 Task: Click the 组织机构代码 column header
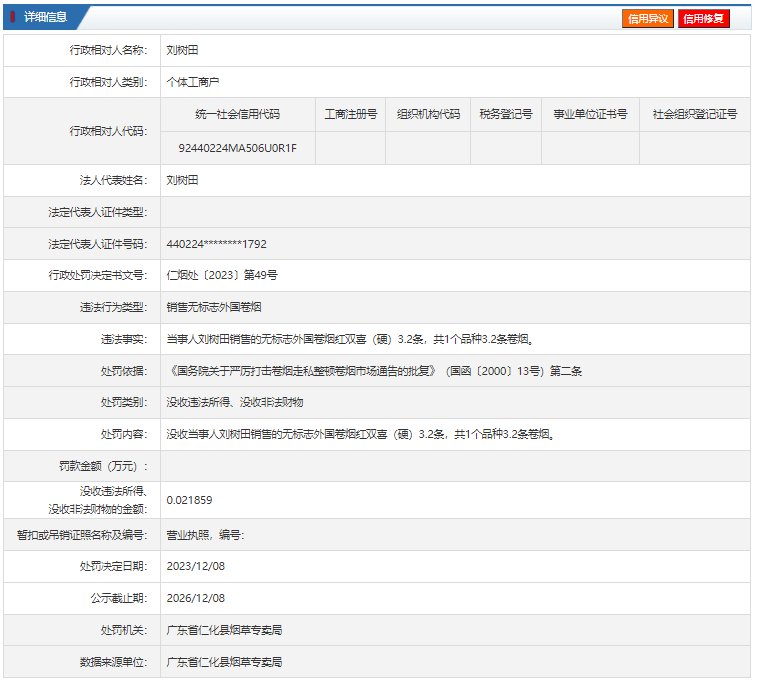click(428, 114)
